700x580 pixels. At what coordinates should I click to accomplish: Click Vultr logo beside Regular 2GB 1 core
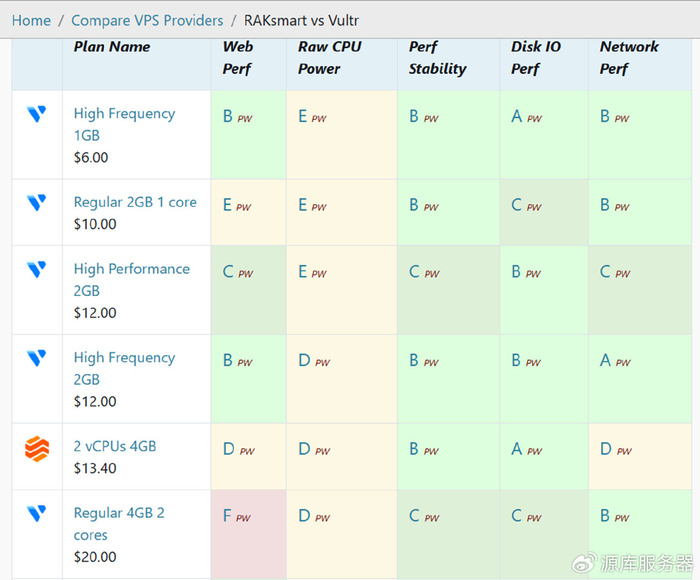(x=36, y=203)
